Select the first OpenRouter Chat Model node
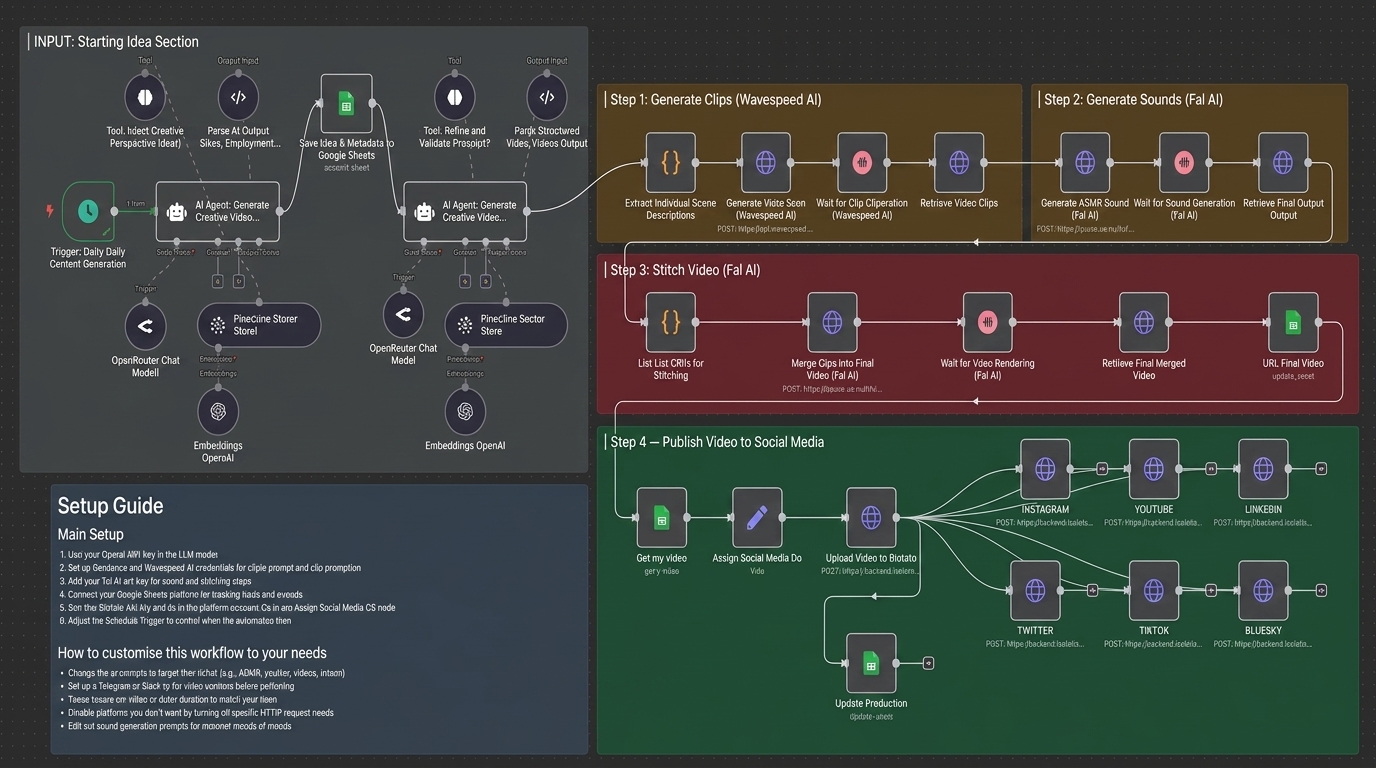This screenshot has width=1376, height=768. 145,325
